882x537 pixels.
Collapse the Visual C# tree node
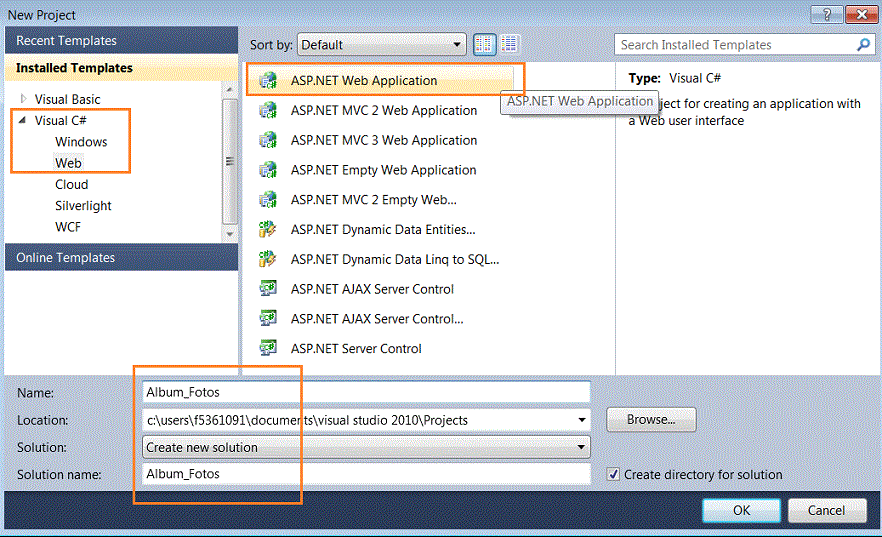pos(22,120)
